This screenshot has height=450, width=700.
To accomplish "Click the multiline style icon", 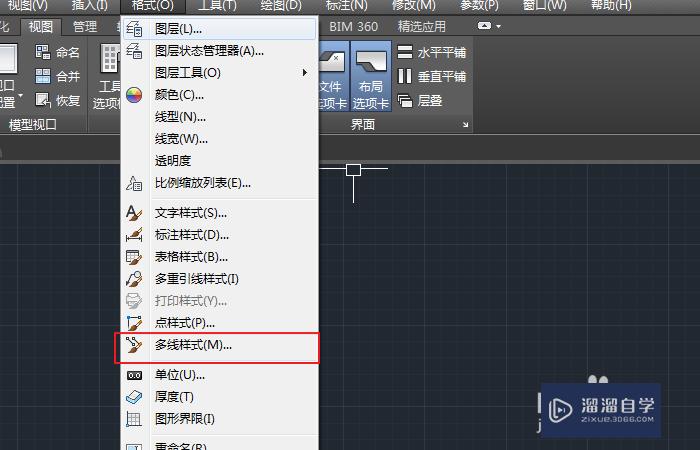I will coord(134,345).
